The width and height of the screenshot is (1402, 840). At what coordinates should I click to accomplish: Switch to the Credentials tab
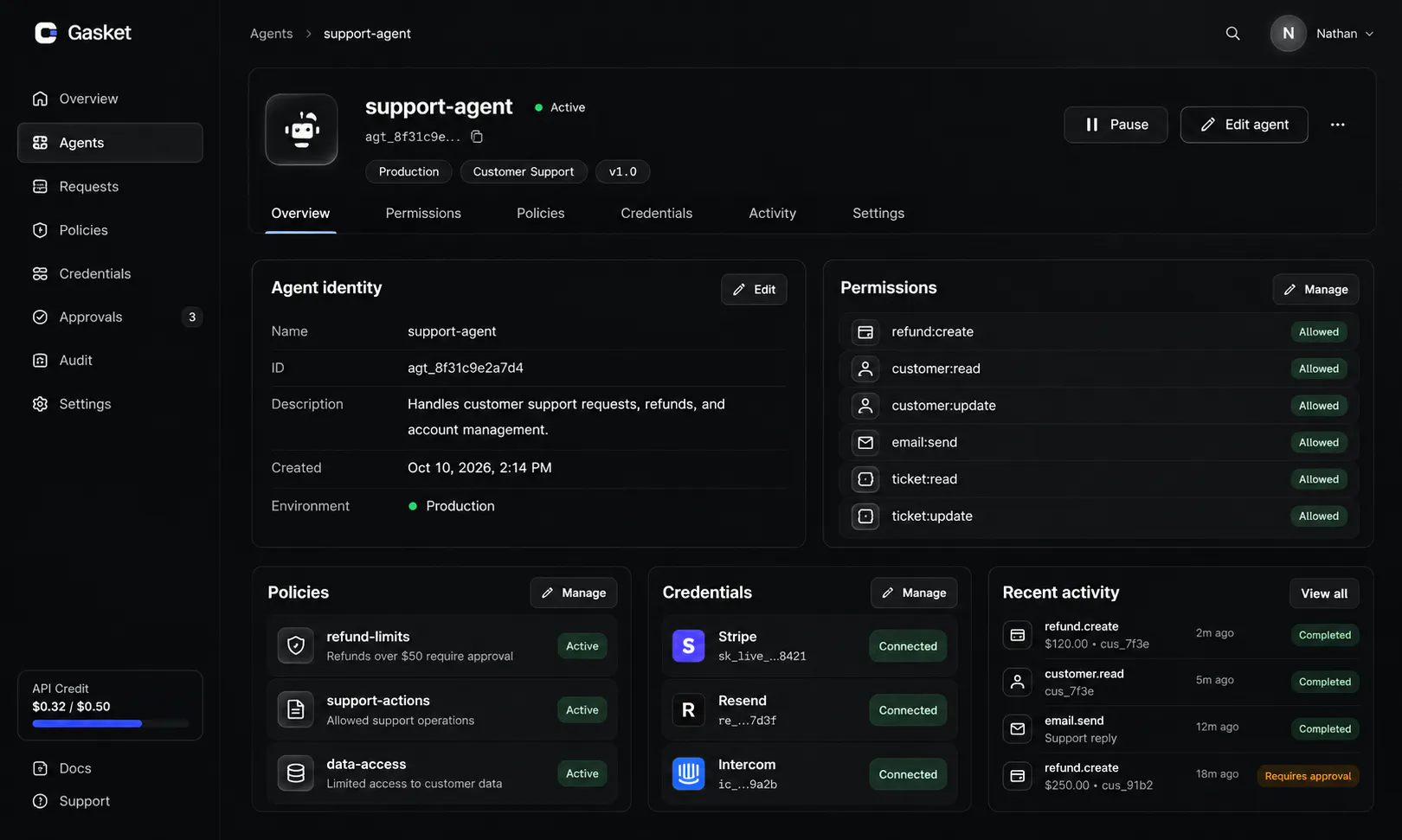pyautogui.click(x=656, y=213)
